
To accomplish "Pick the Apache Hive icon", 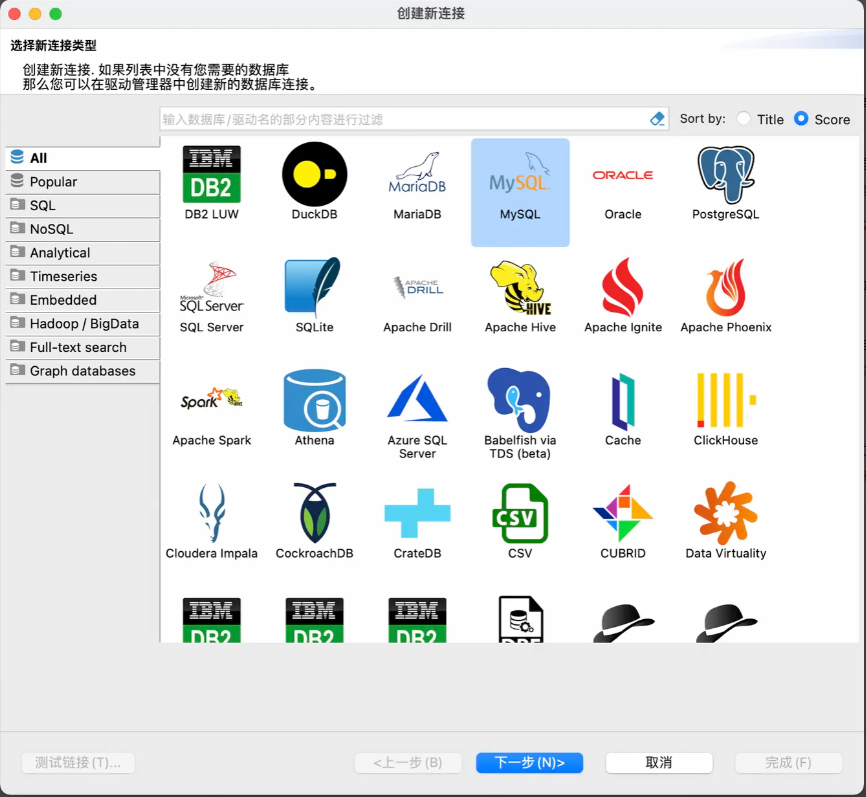I will (x=520, y=288).
